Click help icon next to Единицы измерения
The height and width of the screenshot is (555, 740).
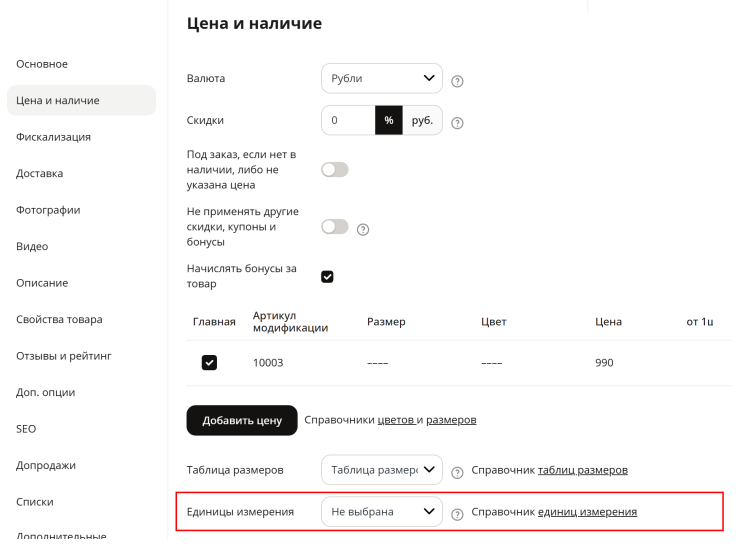point(457,514)
